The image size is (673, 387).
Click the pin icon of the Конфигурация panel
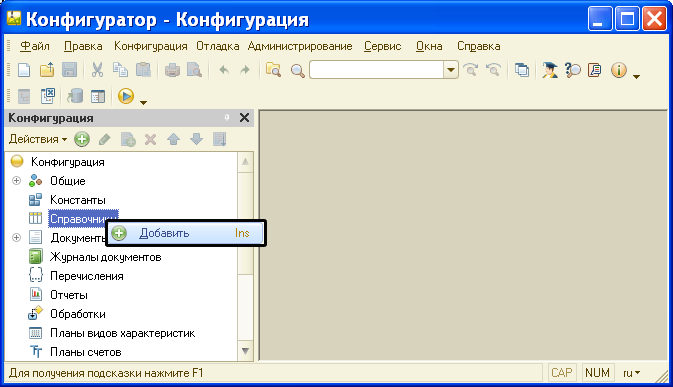tap(227, 118)
